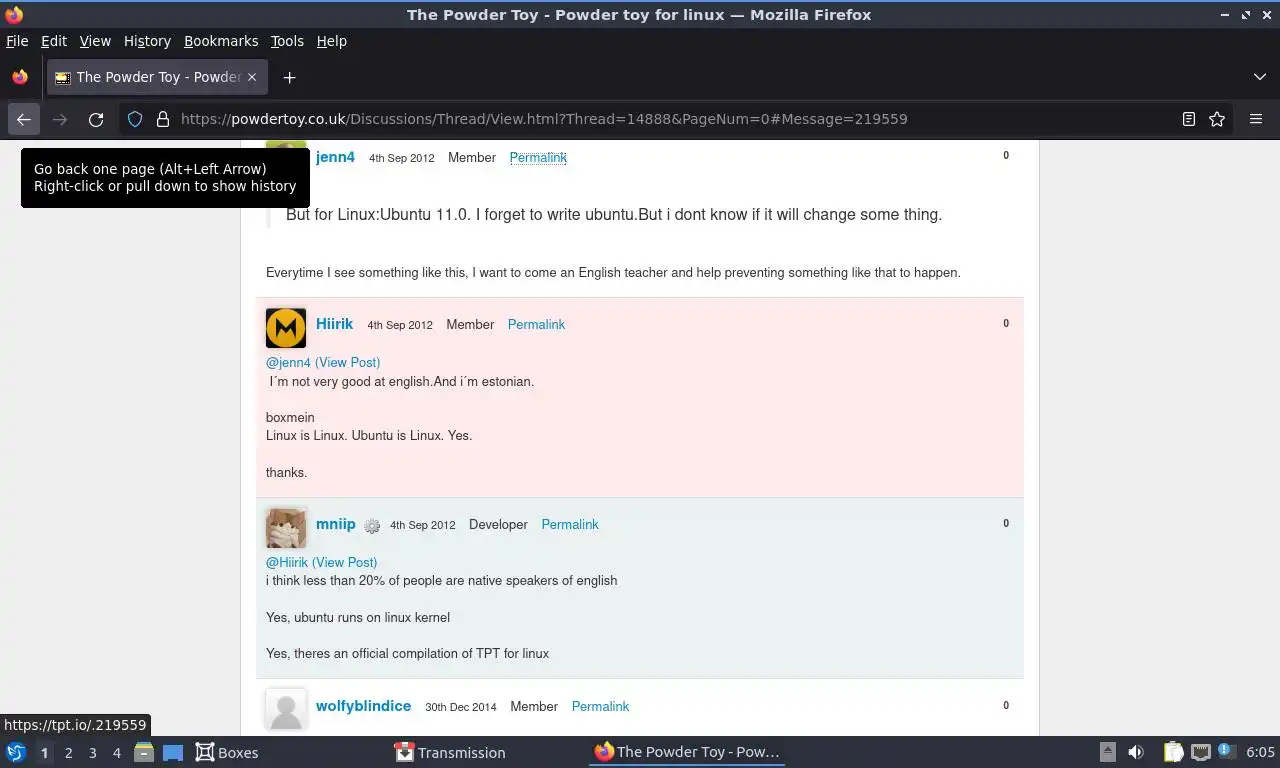Click the forward navigation arrow
1280x768 pixels.
coord(60,119)
